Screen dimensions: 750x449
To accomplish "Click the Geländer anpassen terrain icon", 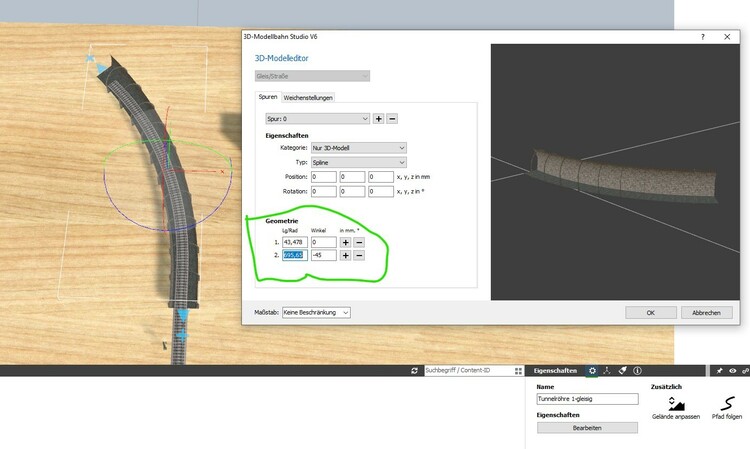I will click(676, 404).
